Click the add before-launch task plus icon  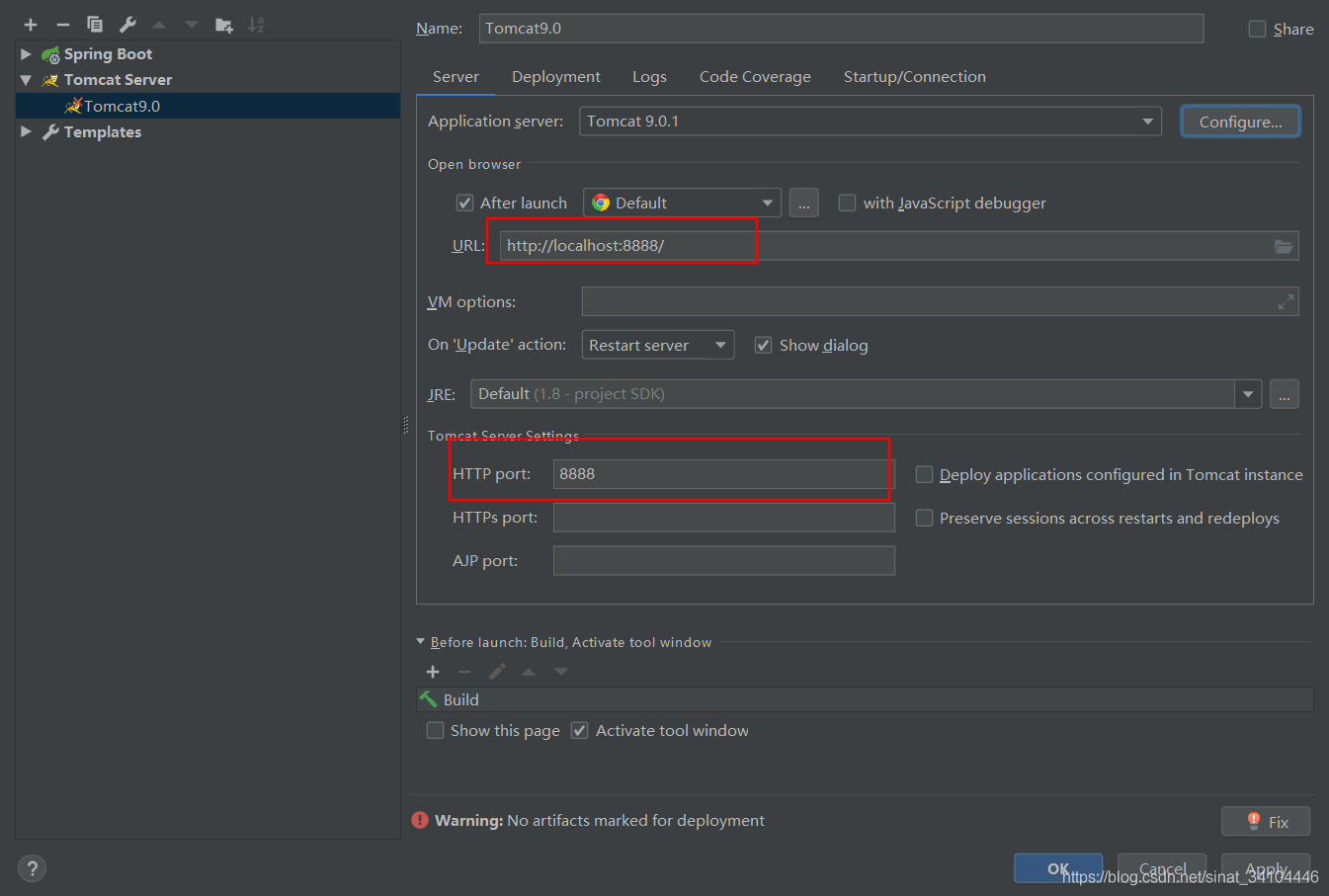pos(433,672)
